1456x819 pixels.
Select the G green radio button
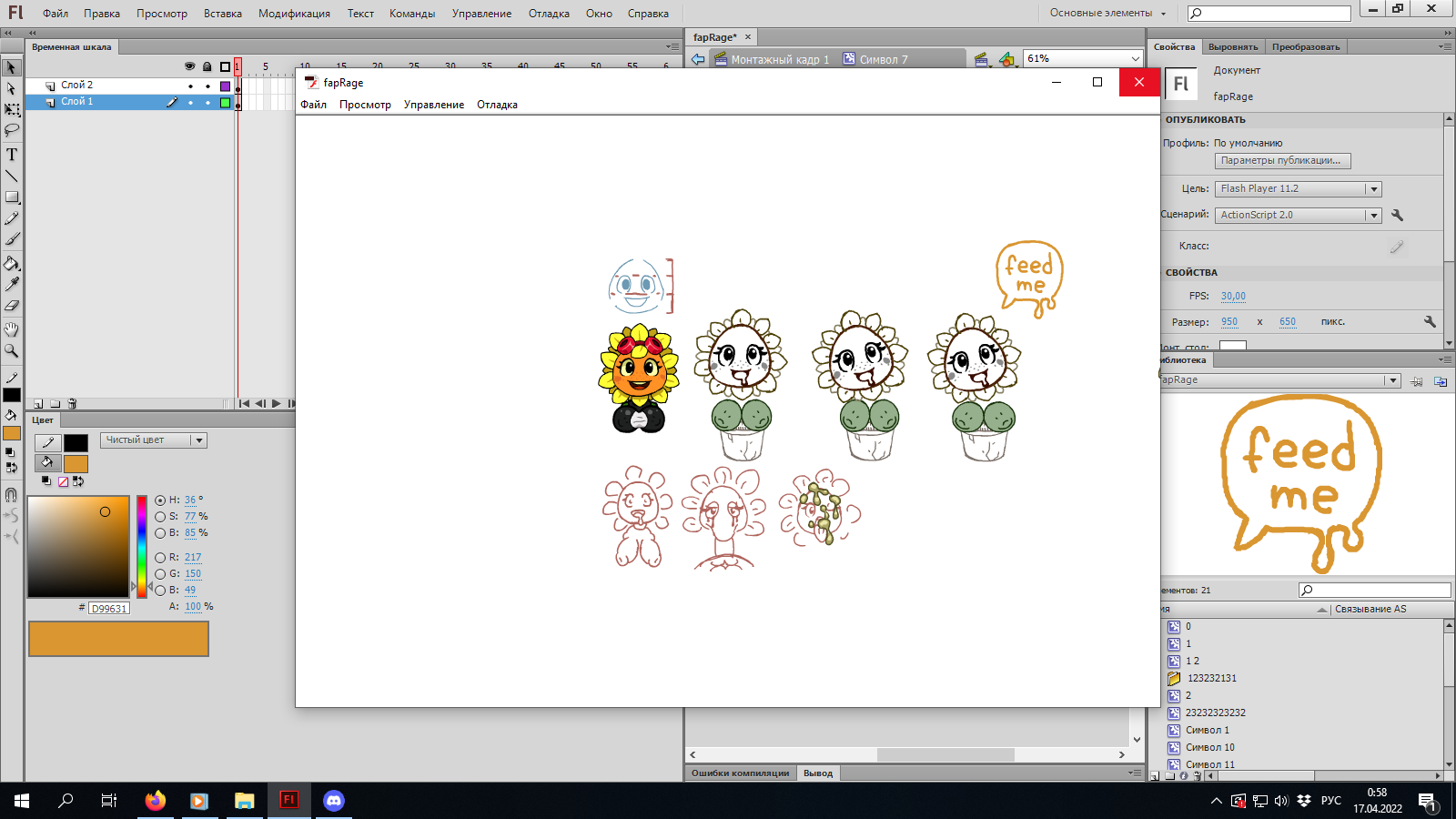160,573
